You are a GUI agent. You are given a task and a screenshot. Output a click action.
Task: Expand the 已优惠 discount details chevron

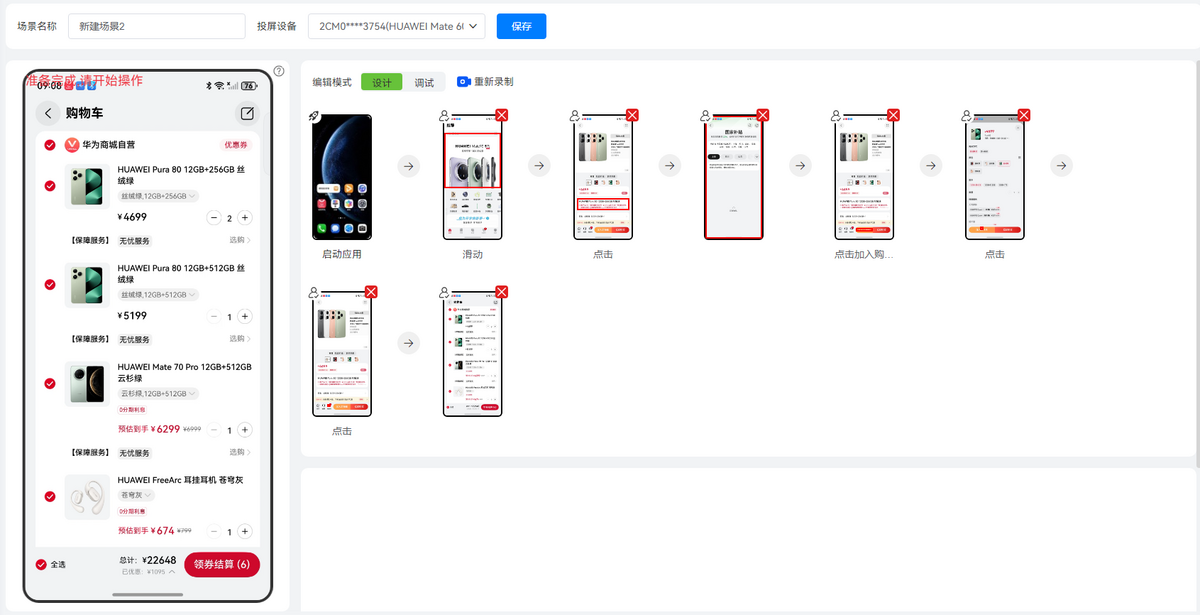pos(172,572)
